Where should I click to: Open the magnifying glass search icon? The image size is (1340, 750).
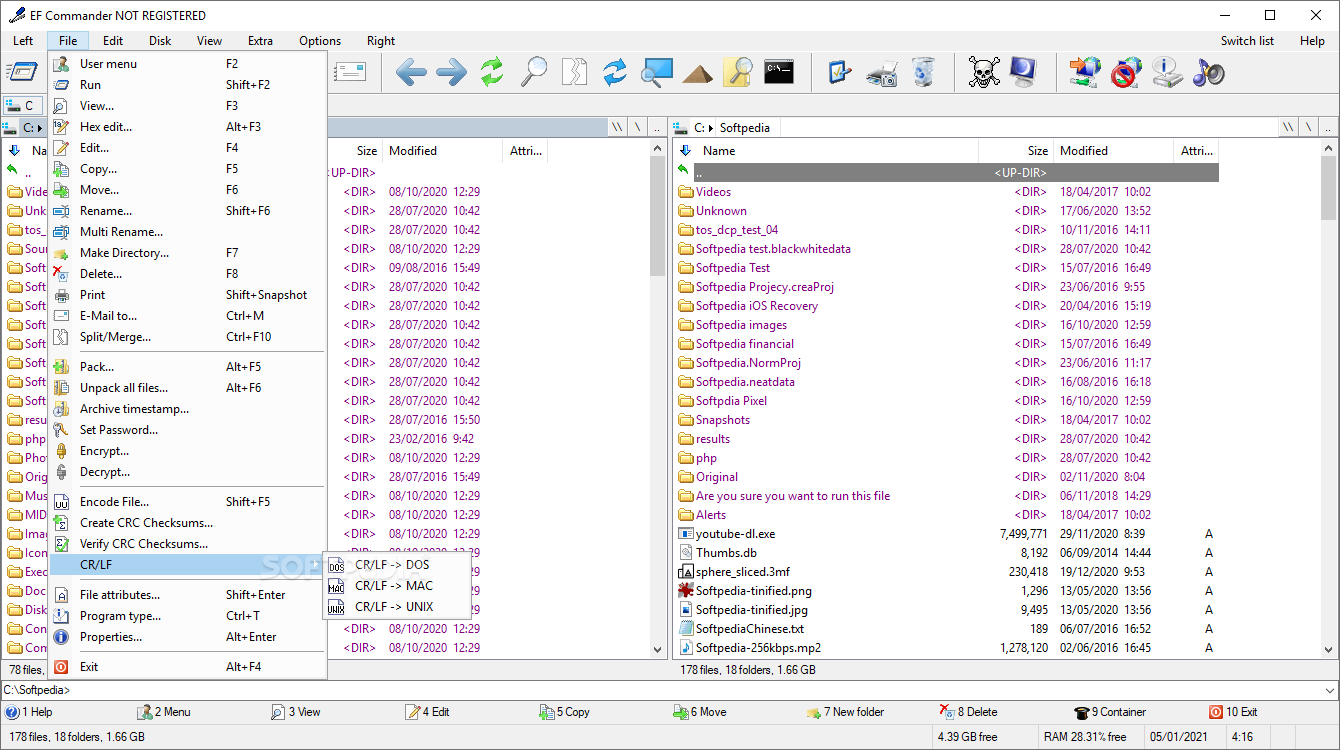pos(533,72)
